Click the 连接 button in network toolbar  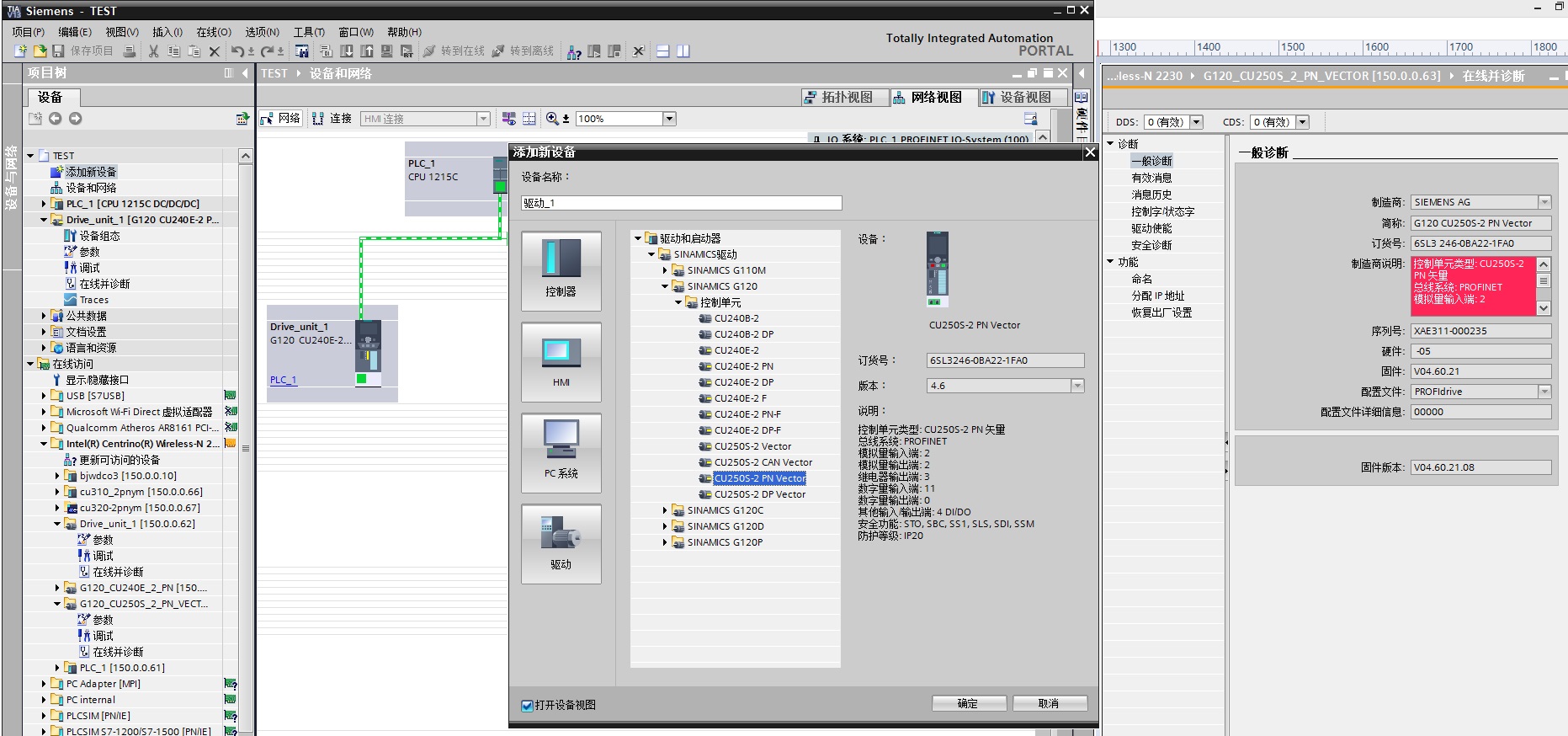pos(332,119)
